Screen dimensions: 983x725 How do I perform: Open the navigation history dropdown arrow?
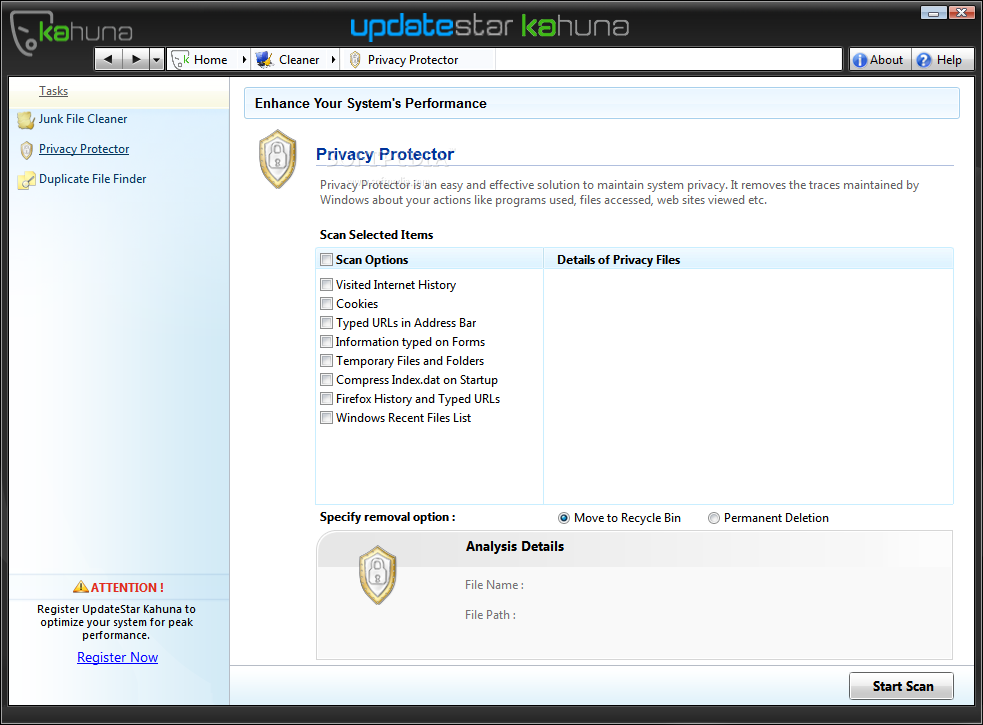coord(157,60)
